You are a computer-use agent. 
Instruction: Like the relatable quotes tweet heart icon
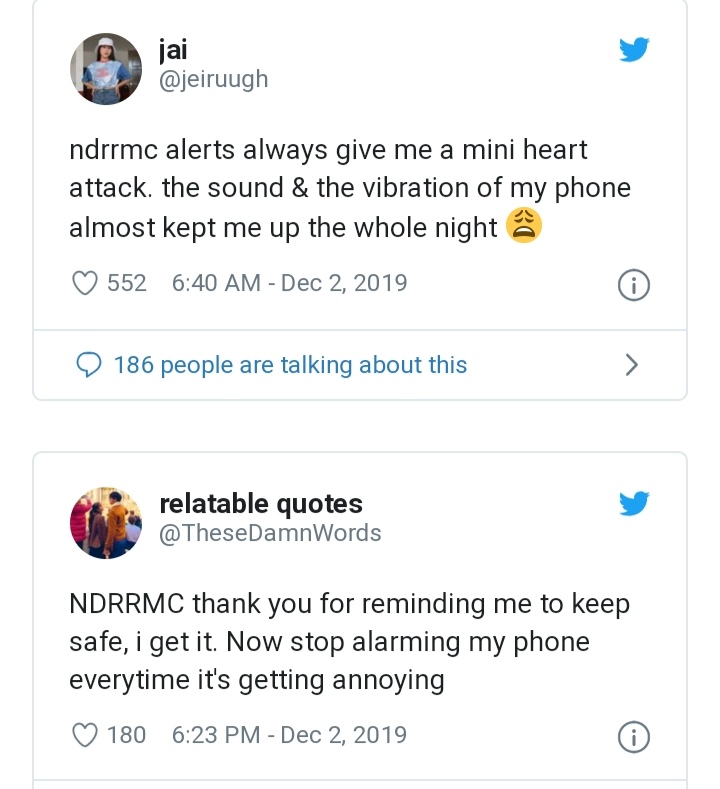click(x=85, y=735)
